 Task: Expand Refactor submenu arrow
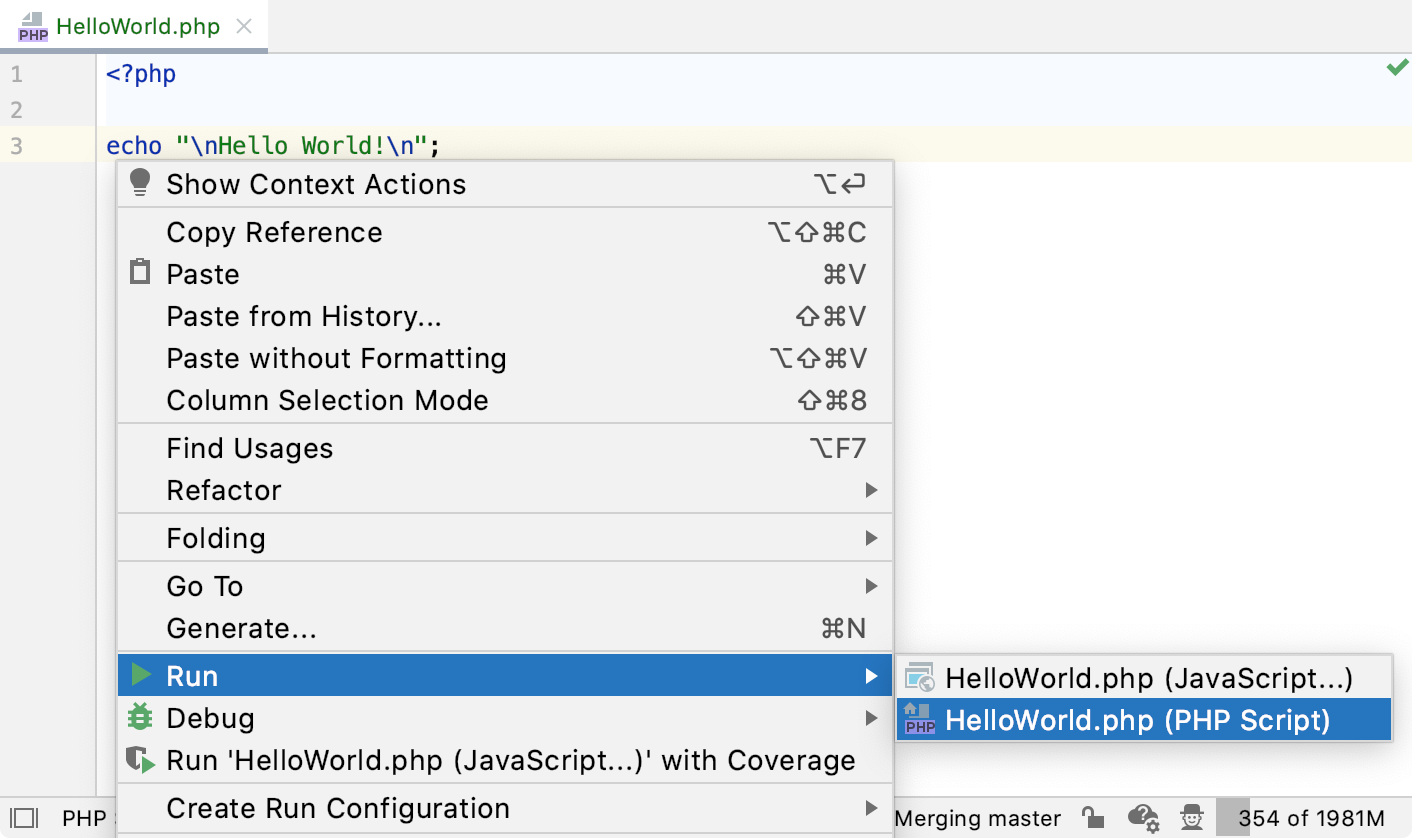(x=872, y=490)
